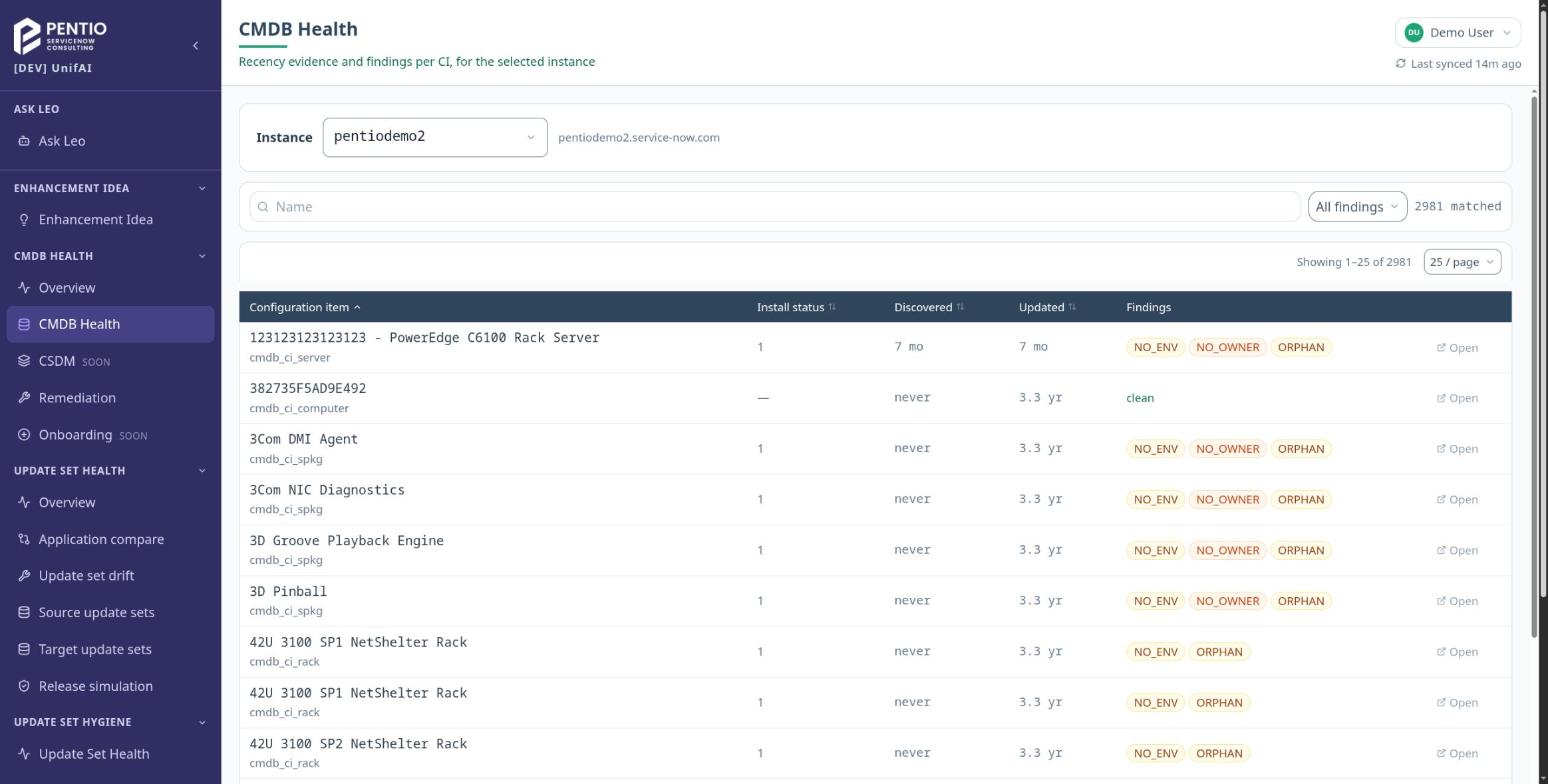Click the Findings column header
Screen dimensions: 1548x784
pyautogui.click(x=1148, y=307)
